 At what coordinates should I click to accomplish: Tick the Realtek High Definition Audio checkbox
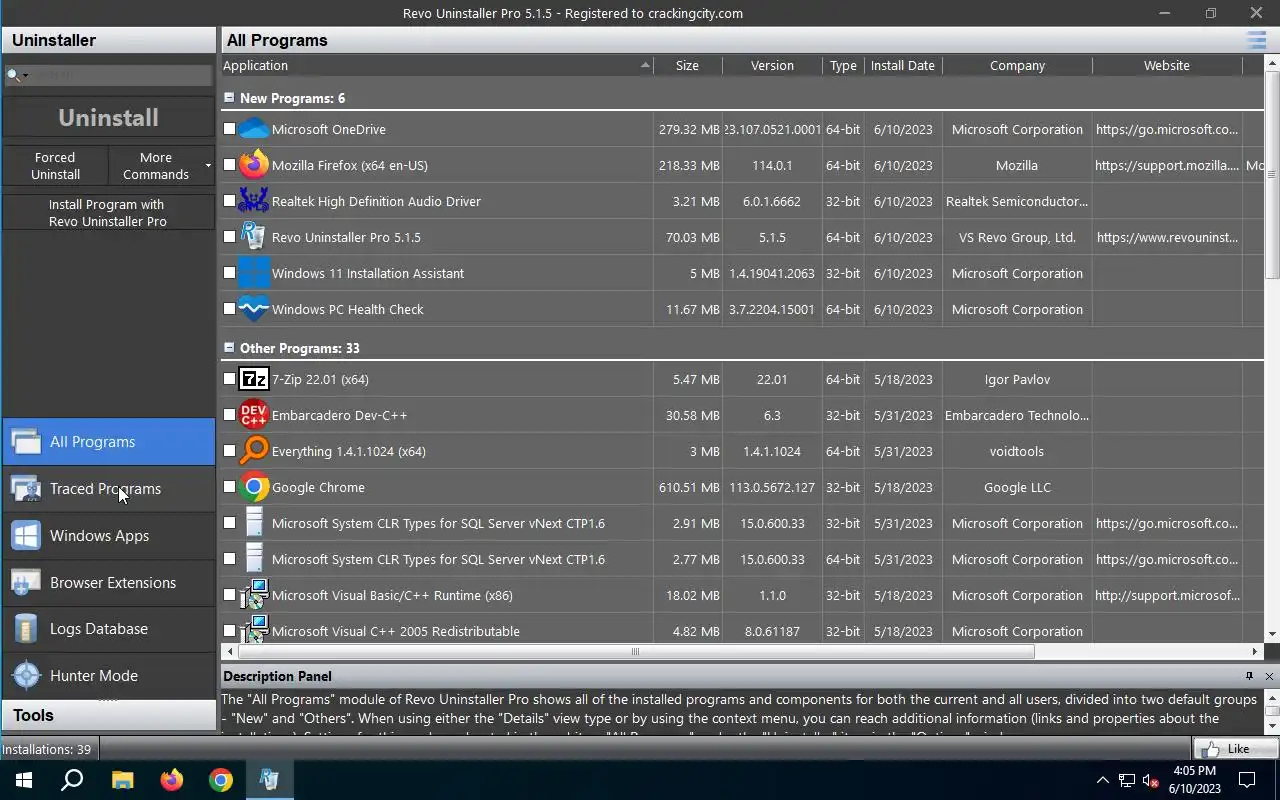[x=230, y=201]
